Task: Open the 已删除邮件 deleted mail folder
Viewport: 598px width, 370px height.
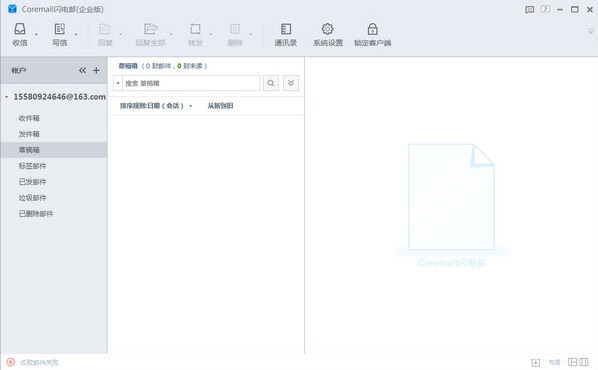Action: point(36,214)
